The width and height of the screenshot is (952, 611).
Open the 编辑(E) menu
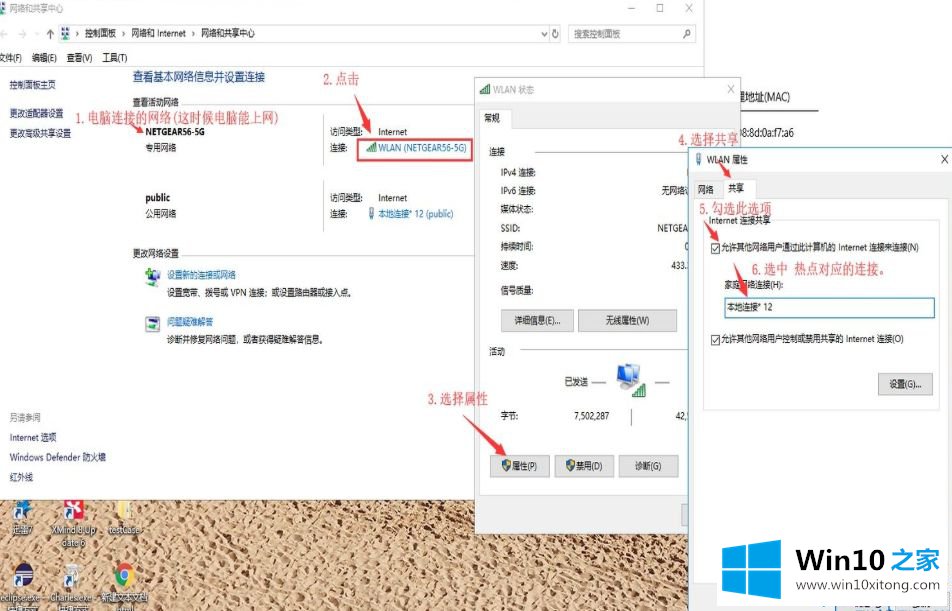pos(44,58)
